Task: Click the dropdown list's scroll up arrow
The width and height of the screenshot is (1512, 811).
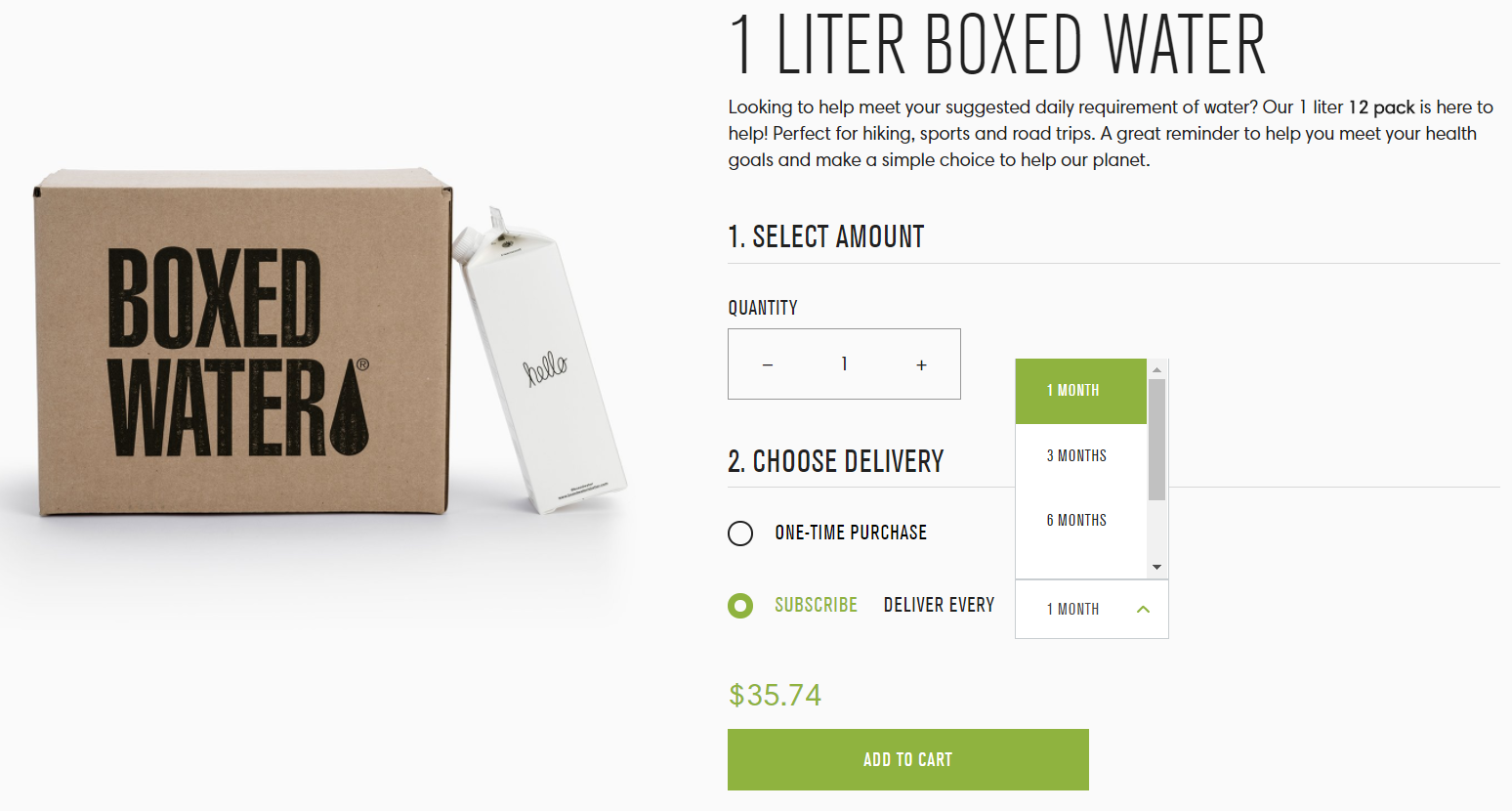Action: click(x=1157, y=369)
